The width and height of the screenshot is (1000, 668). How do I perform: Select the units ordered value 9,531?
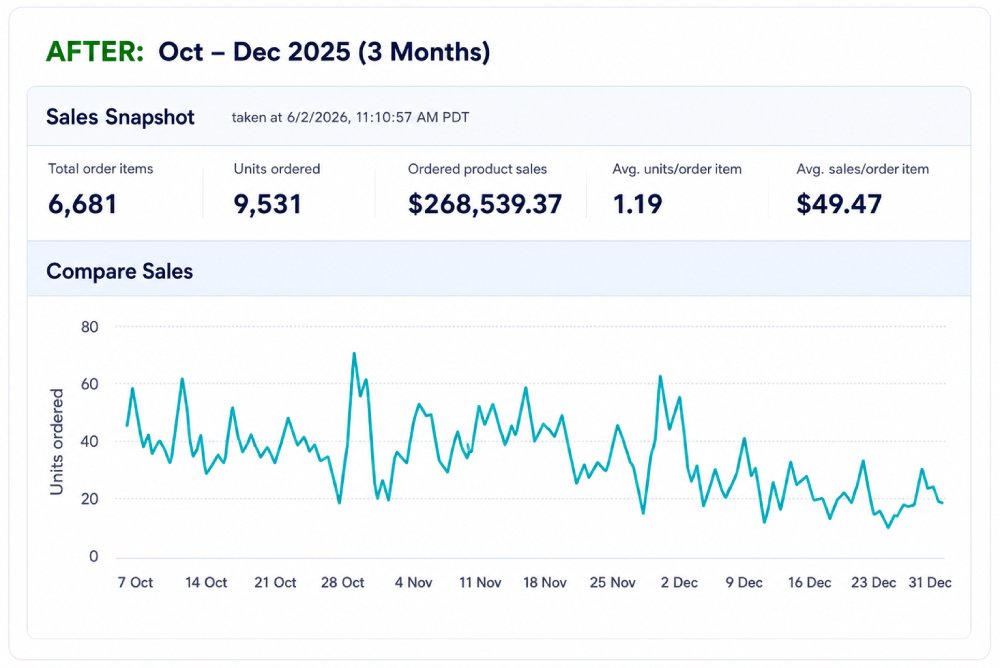[x=267, y=204]
